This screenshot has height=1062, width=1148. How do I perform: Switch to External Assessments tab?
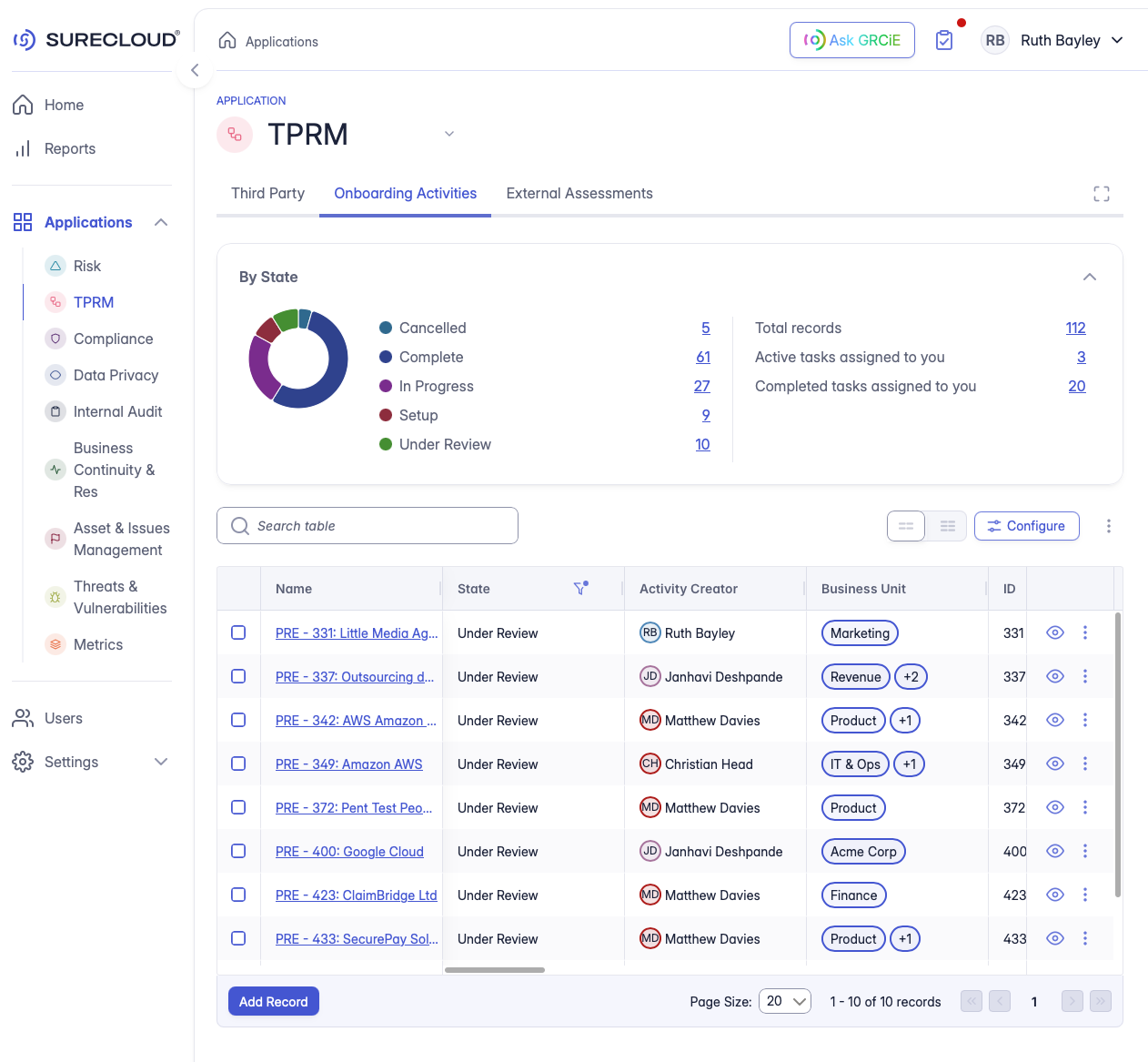(579, 193)
